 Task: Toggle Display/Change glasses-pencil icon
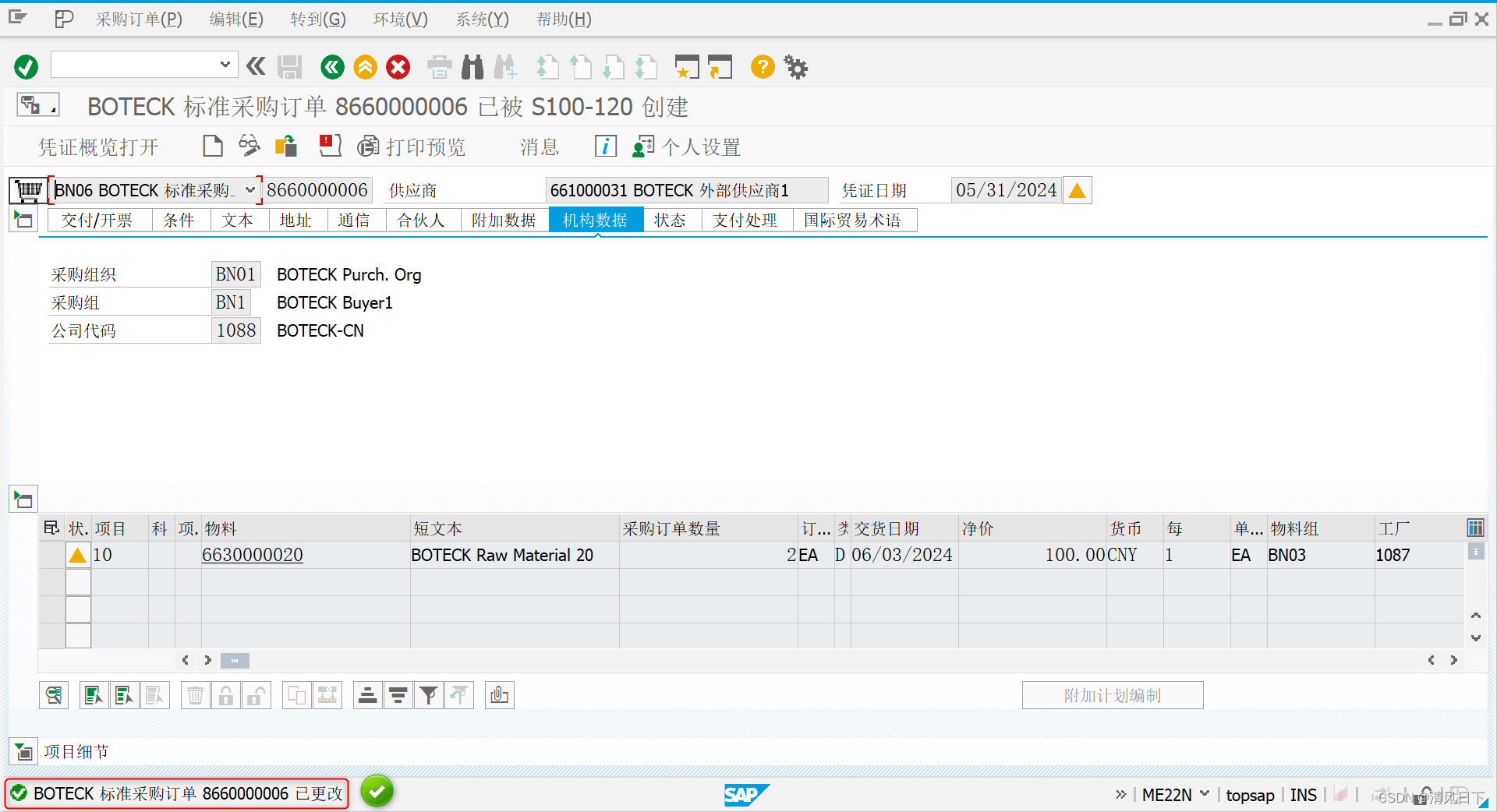(x=249, y=146)
